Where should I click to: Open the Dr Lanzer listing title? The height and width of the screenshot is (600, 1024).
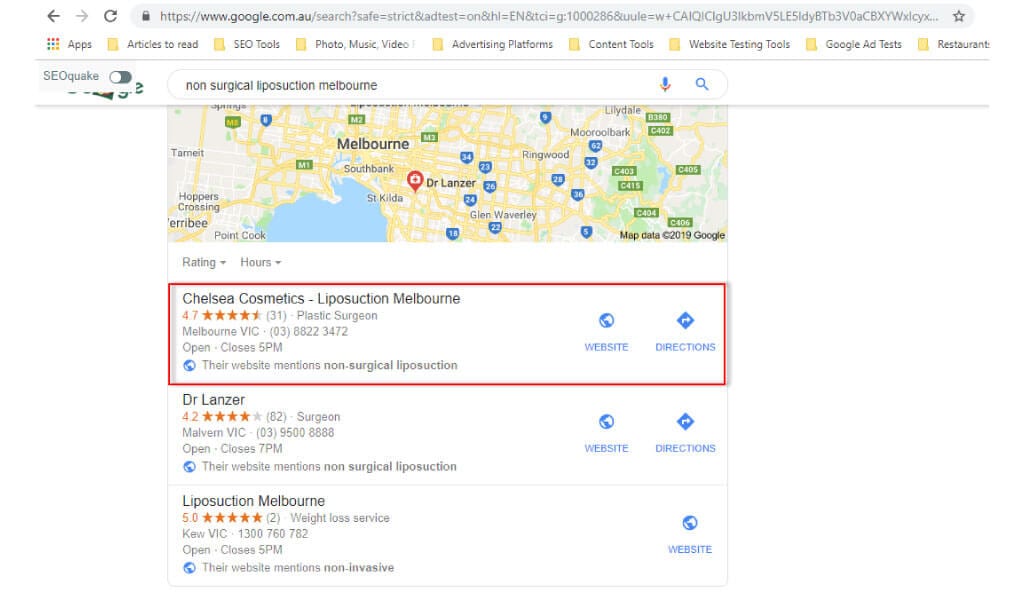pyautogui.click(x=214, y=400)
